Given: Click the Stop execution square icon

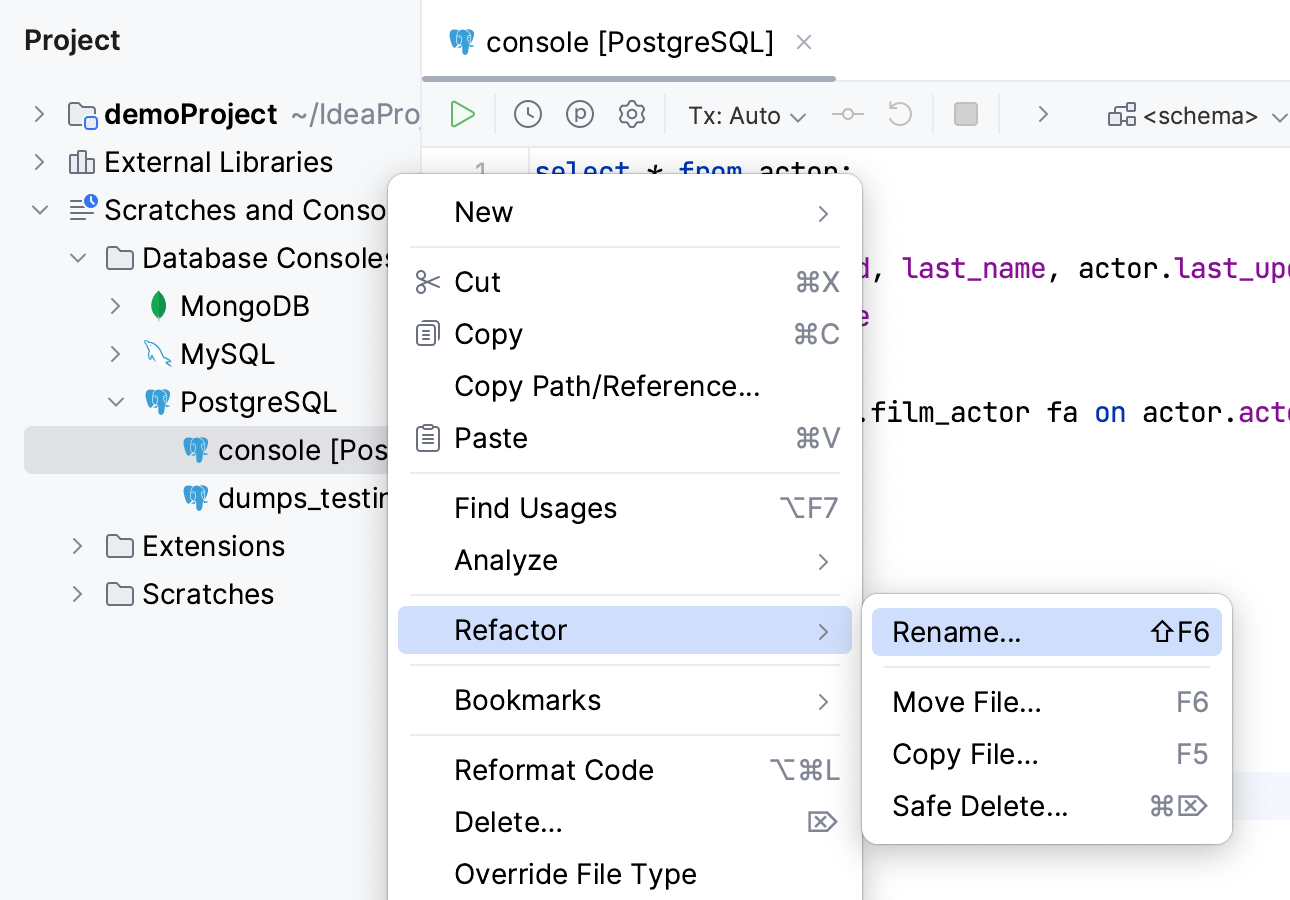Looking at the screenshot, I should pos(966,115).
